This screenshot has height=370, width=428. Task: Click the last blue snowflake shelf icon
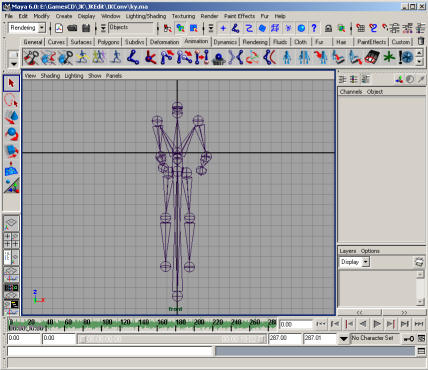(406, 57)
